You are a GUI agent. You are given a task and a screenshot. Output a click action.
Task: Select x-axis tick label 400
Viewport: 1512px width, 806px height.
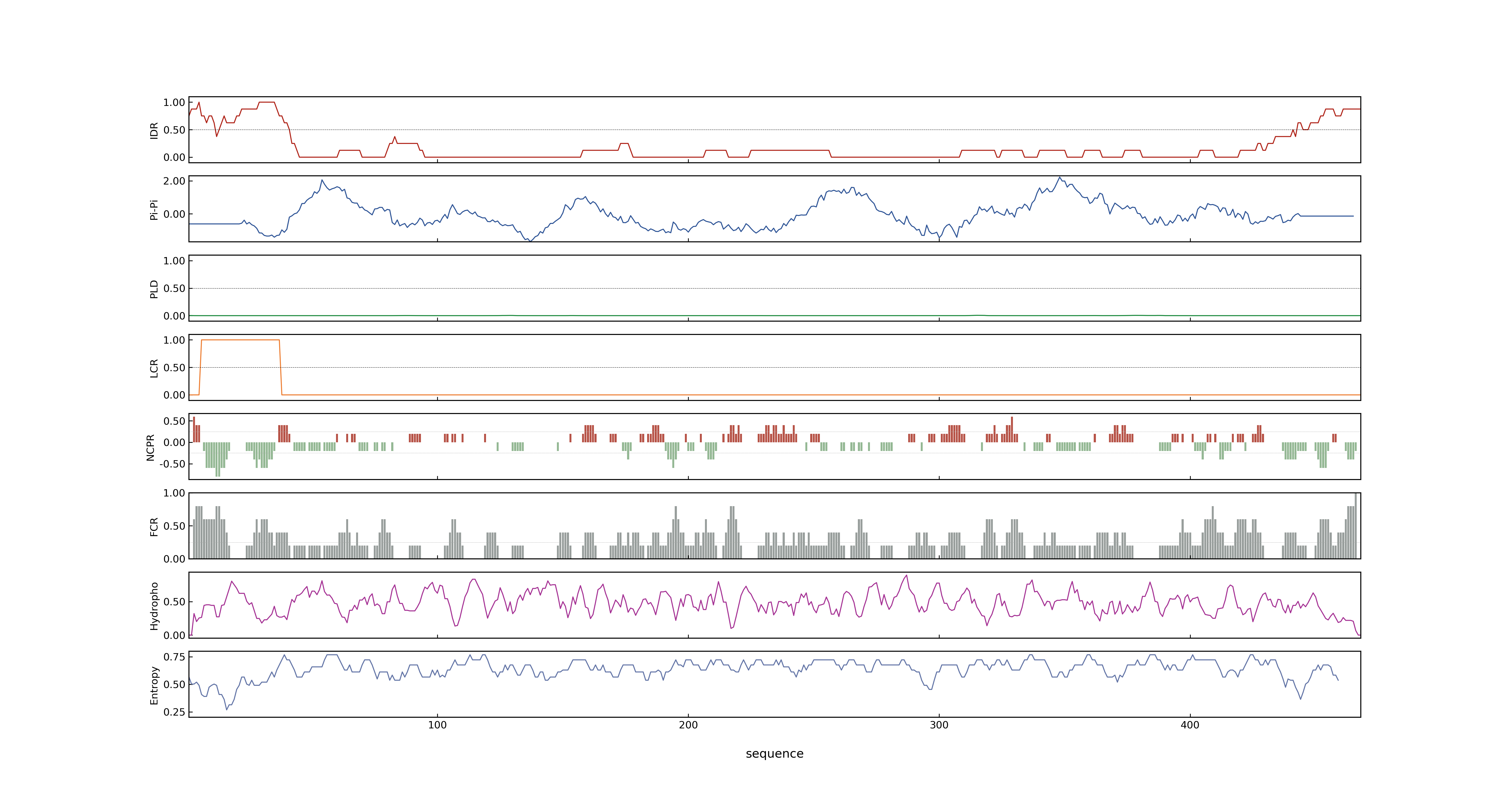[1190, 725]
